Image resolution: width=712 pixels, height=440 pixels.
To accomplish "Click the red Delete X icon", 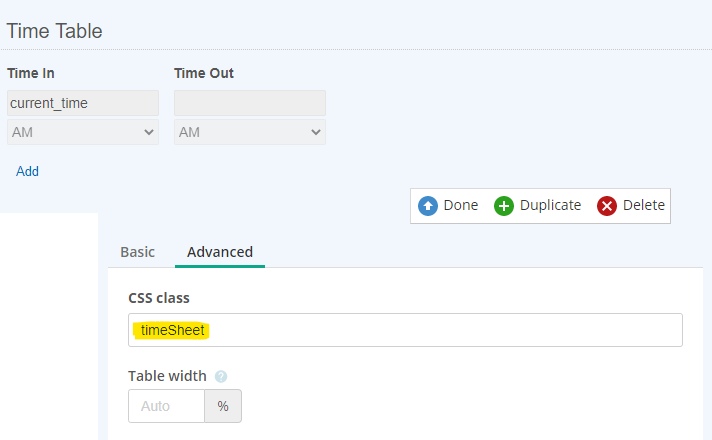I will pyautogui.click(x=607, y=206).
